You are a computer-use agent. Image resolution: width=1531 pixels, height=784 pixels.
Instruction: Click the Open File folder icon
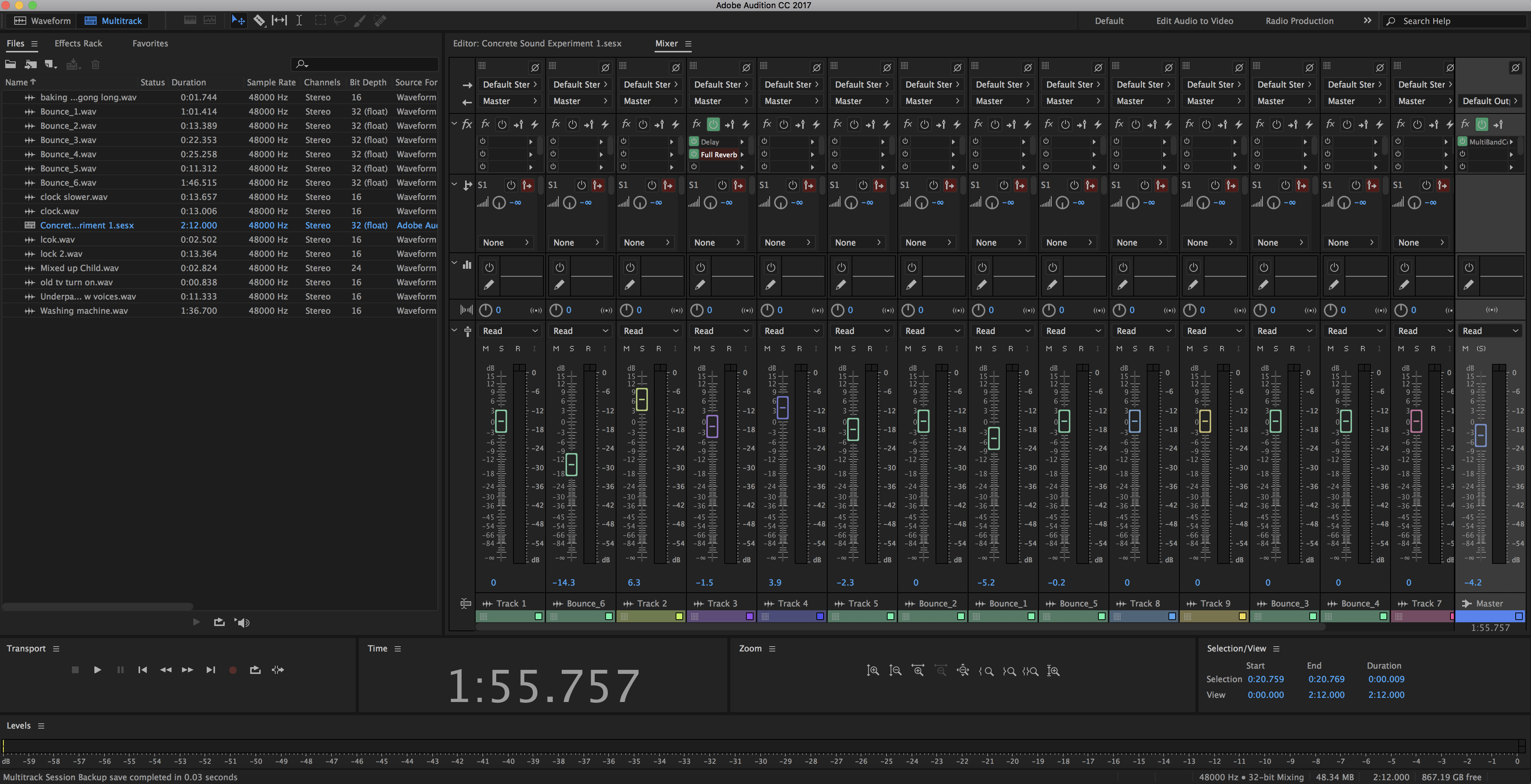pos(11,64)
